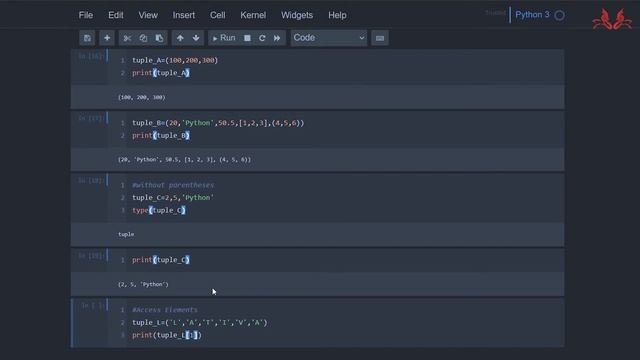Click the red logo at top right
Viewport: 640px width, 360px height.
click(612, 19)
